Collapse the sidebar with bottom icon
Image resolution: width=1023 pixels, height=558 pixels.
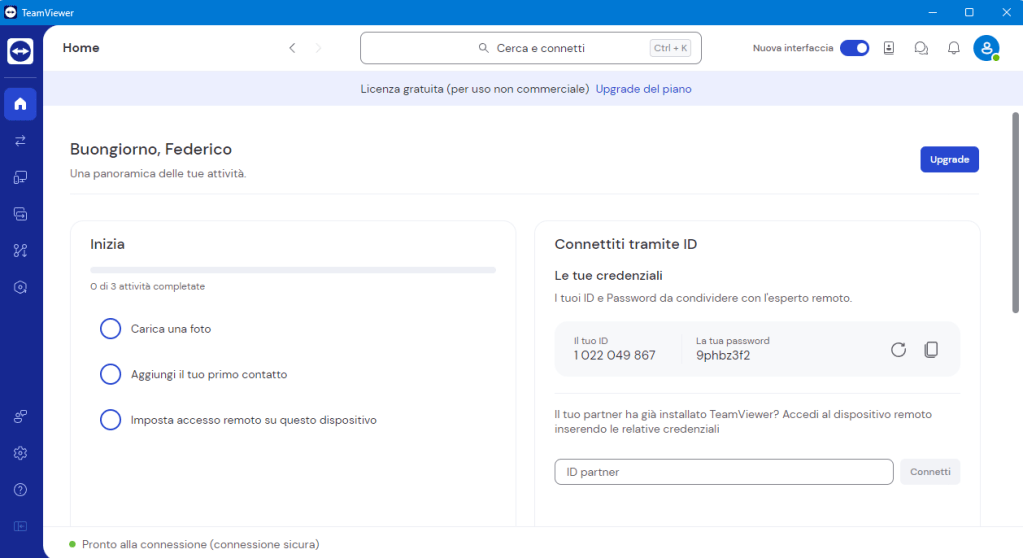click(20, 526)
